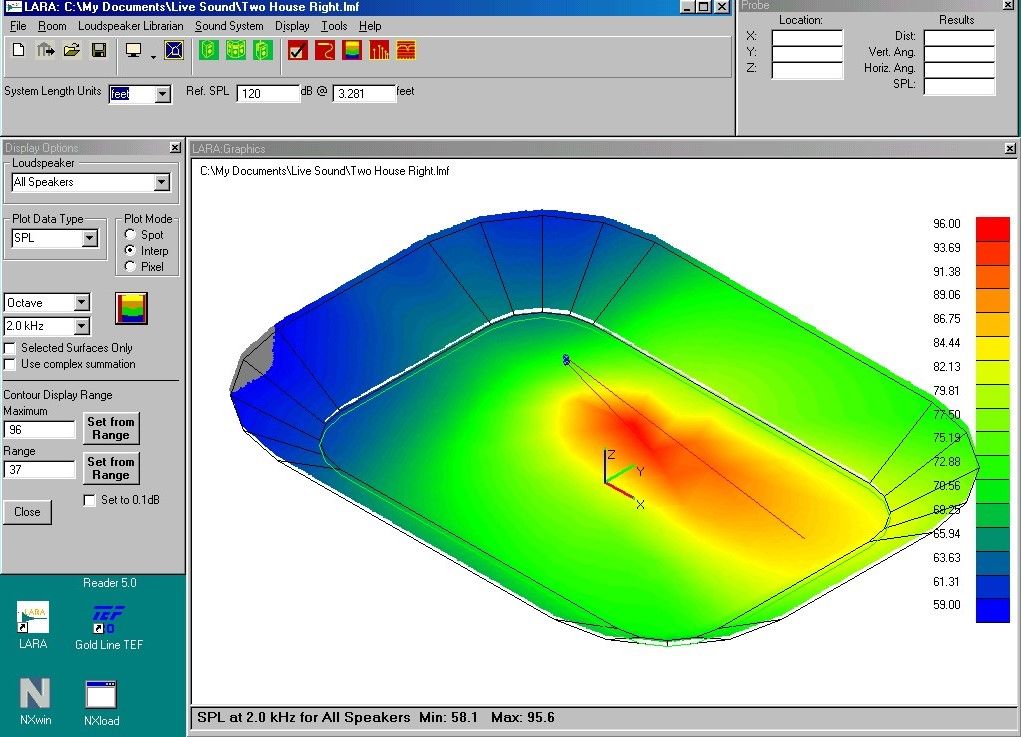Toggle Use complex summation checkbox

[x=10, y=364]
